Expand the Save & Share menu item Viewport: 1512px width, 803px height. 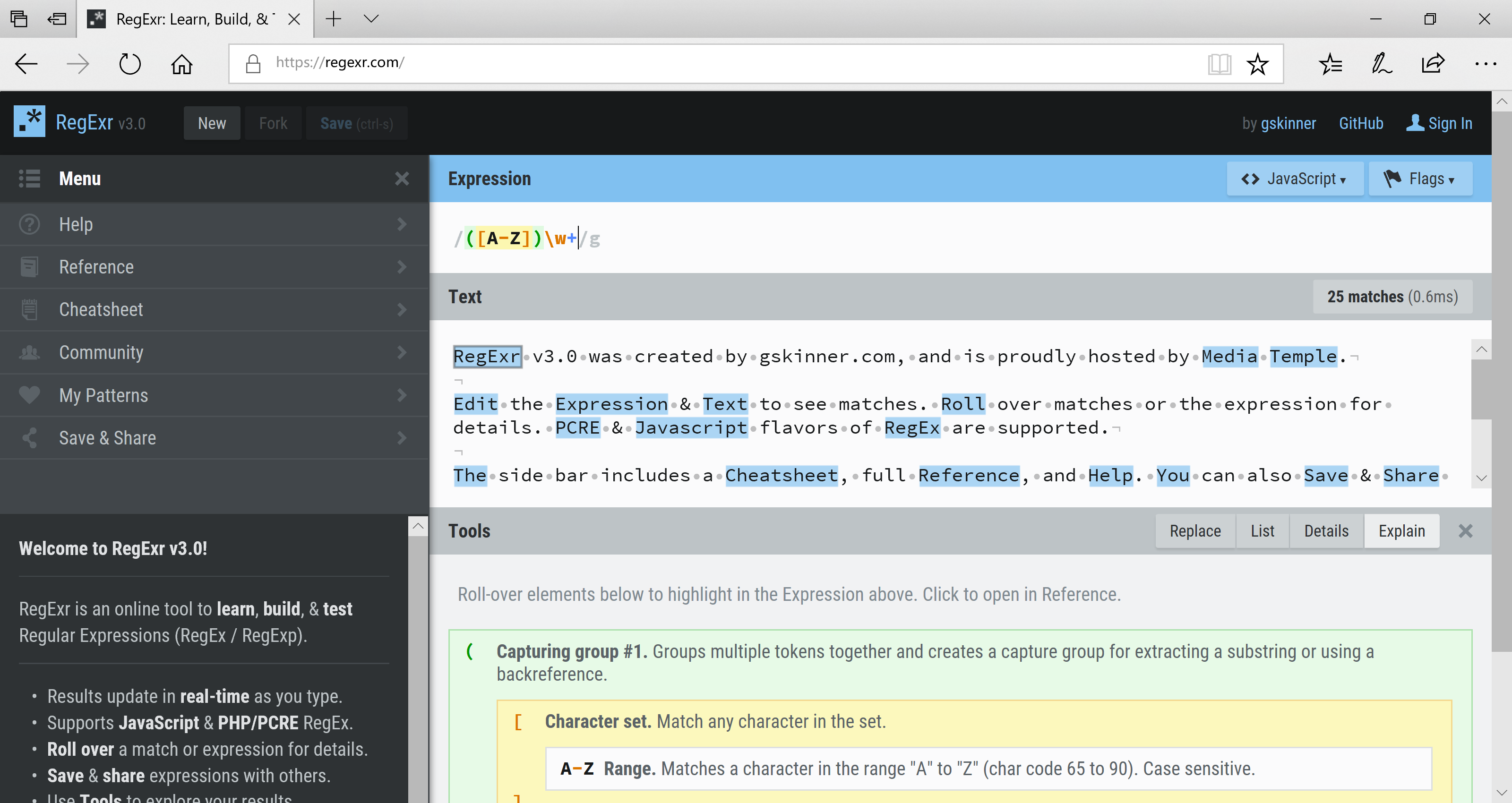pos(402,438)
